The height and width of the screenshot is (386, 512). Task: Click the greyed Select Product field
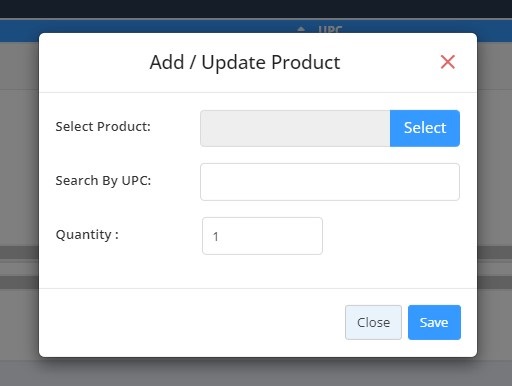point(295,128)
